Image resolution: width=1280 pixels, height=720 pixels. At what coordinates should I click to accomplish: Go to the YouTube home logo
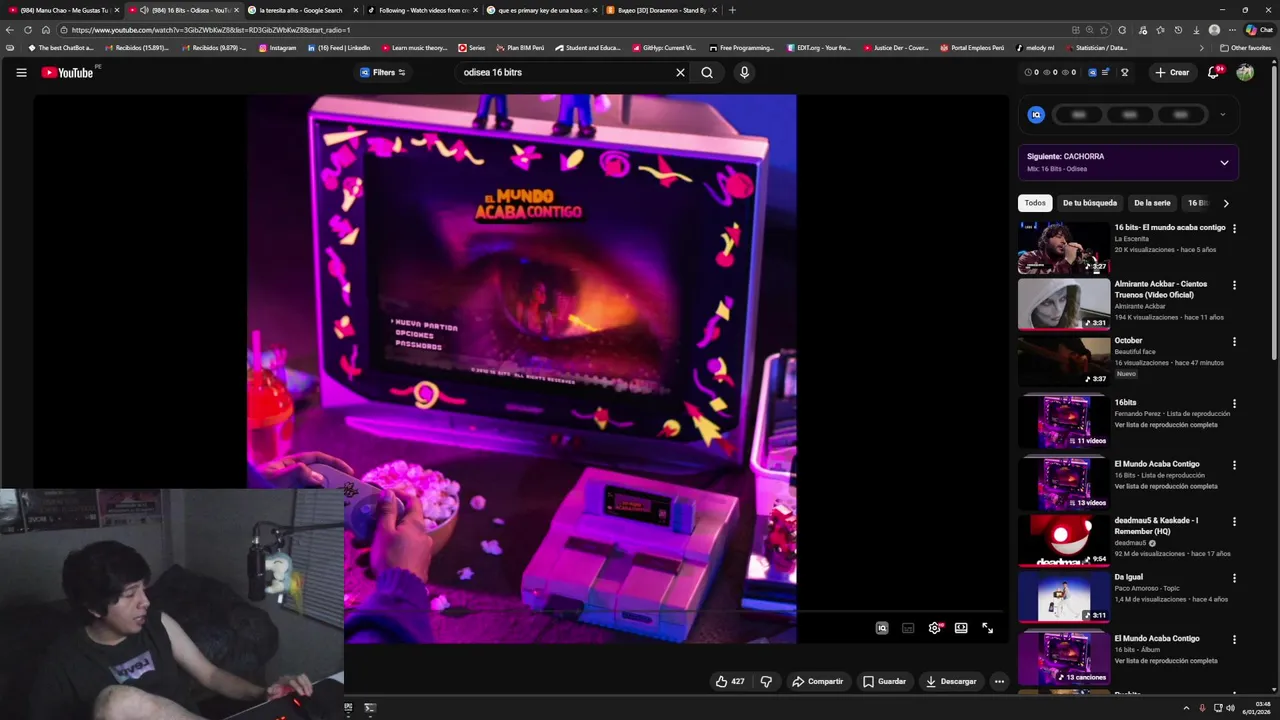(x=67, y=72)
